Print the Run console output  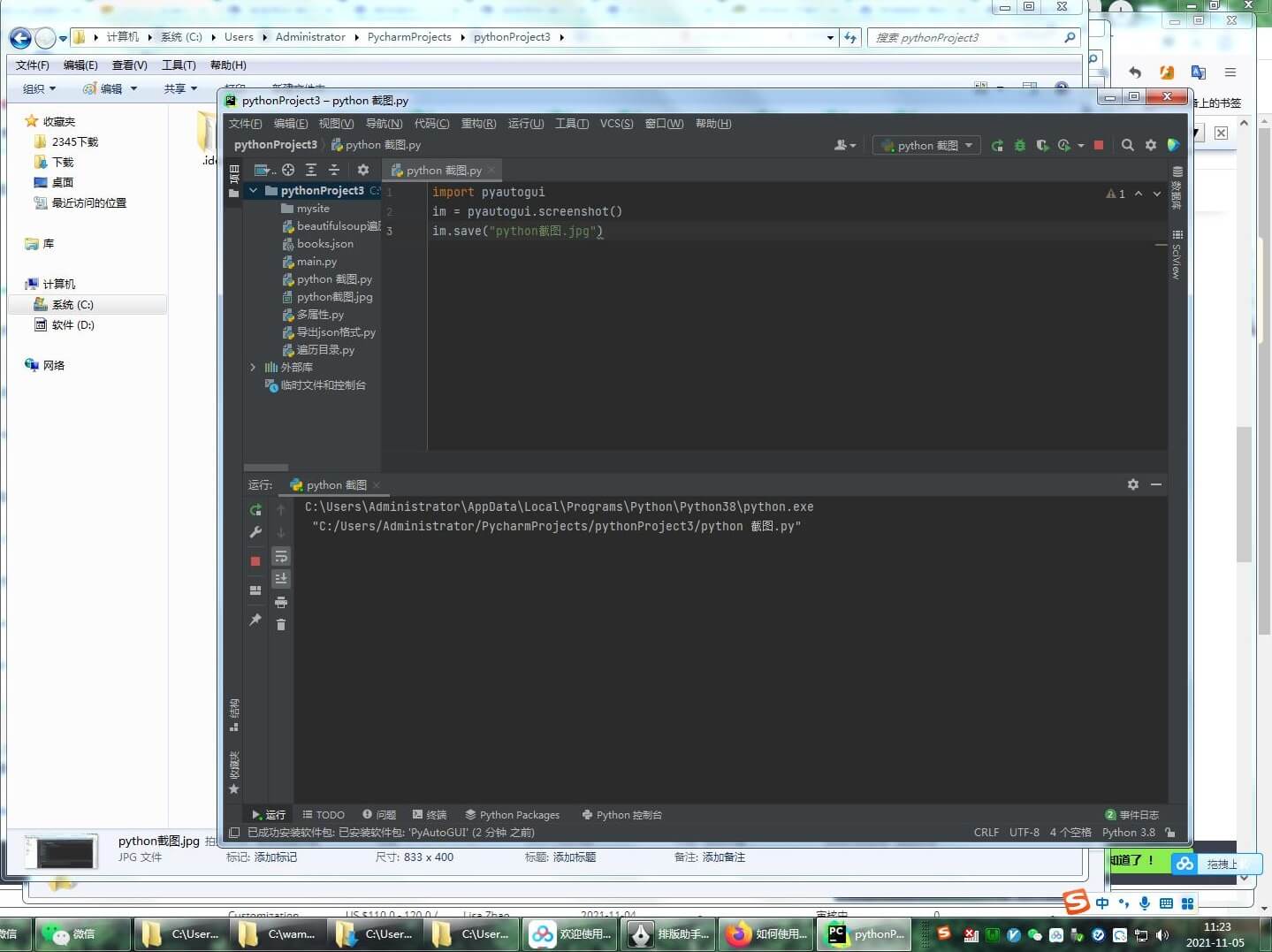[x=281, y=603]
